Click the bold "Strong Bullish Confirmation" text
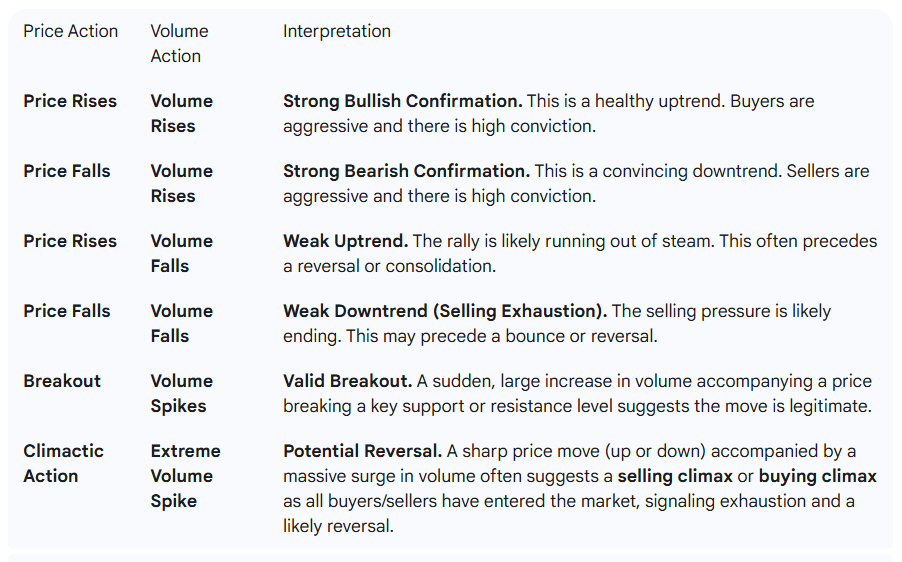 pos(402,101)
